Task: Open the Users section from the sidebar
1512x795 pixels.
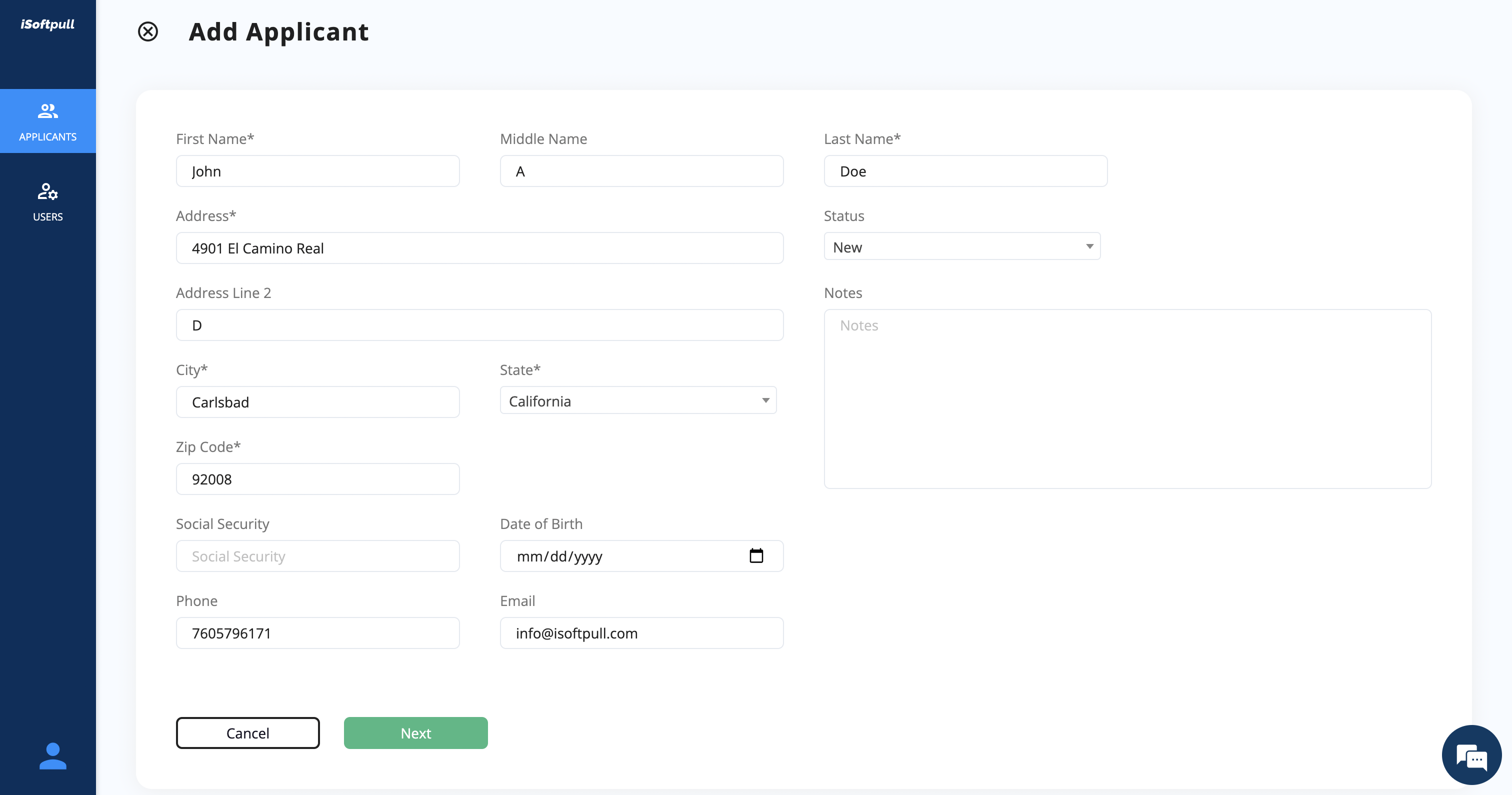Action: 47,201
